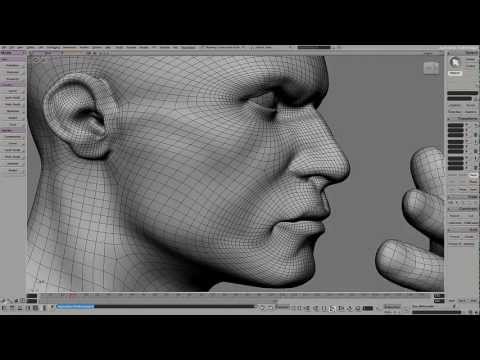Click the blue highlighted command field at bottom
The width and height of the screenshot is (480, 360).
(75, 306)
